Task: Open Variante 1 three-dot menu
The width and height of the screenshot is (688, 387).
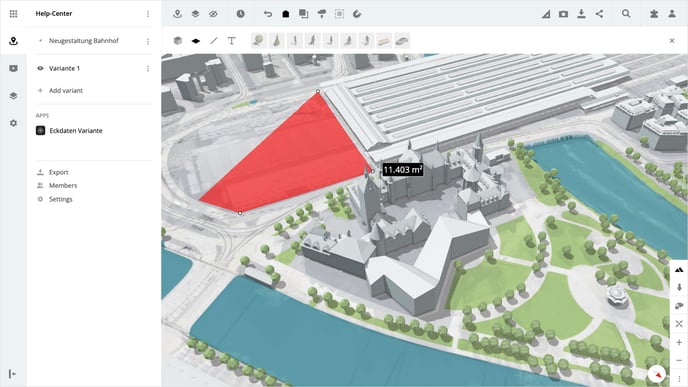Action: (148, 68)
